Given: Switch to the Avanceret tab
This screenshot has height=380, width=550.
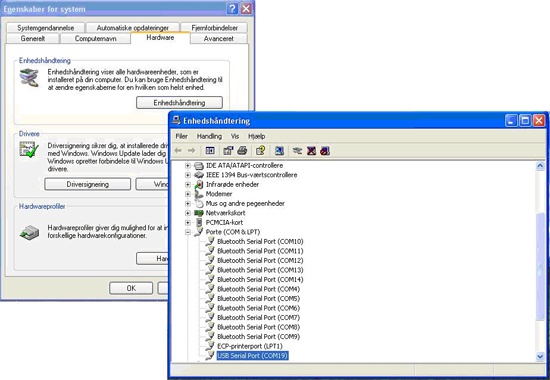Looking at the screenshot, I should click(219, 39).
